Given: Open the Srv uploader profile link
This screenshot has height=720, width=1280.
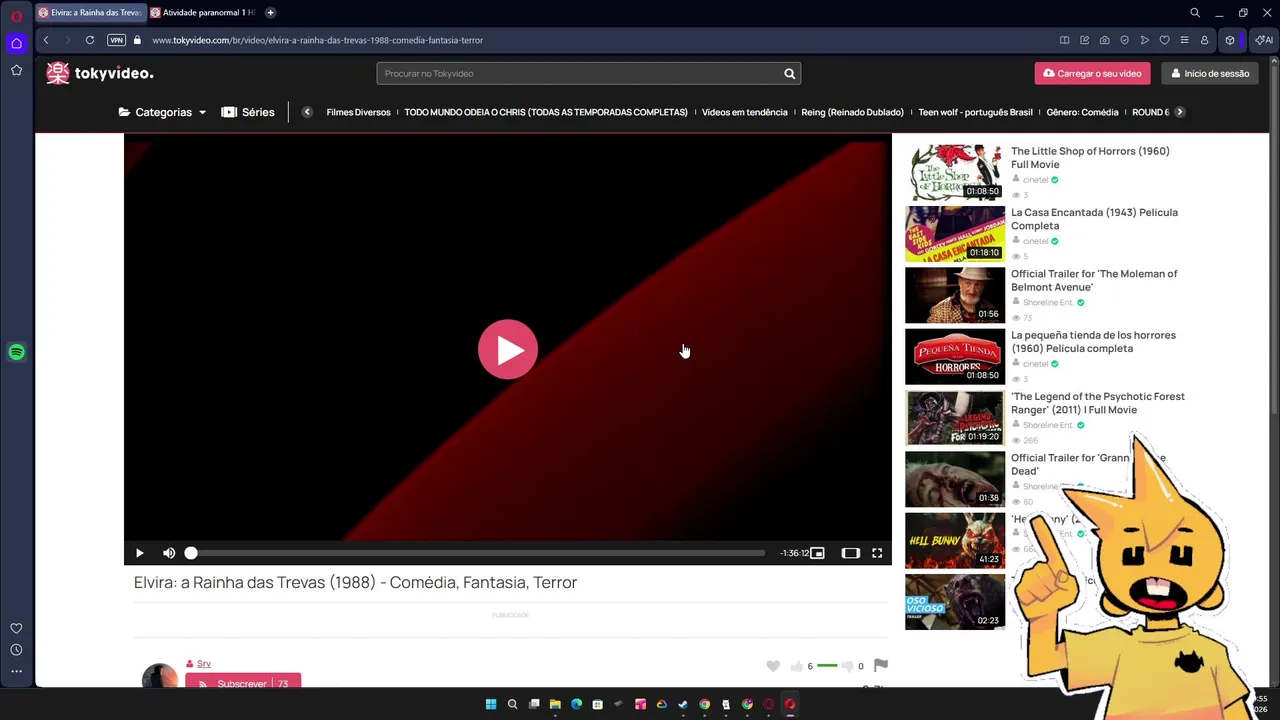Looking at the screenshot, I should 204,664.
